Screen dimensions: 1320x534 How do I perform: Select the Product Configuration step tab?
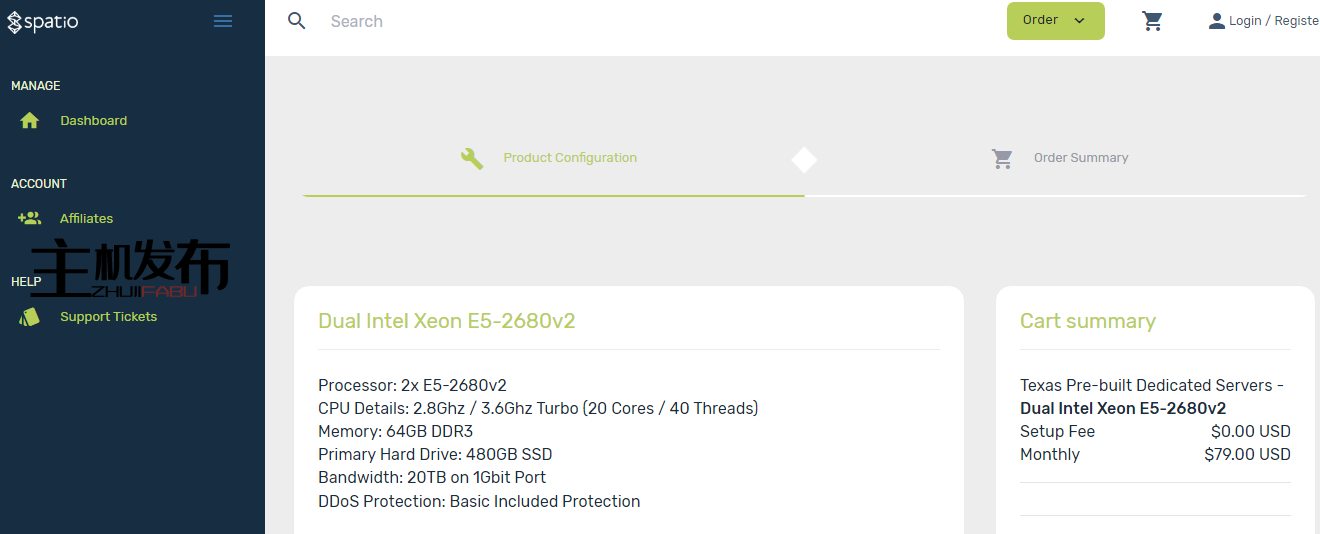pyautogui.click(x=570, y=158)
